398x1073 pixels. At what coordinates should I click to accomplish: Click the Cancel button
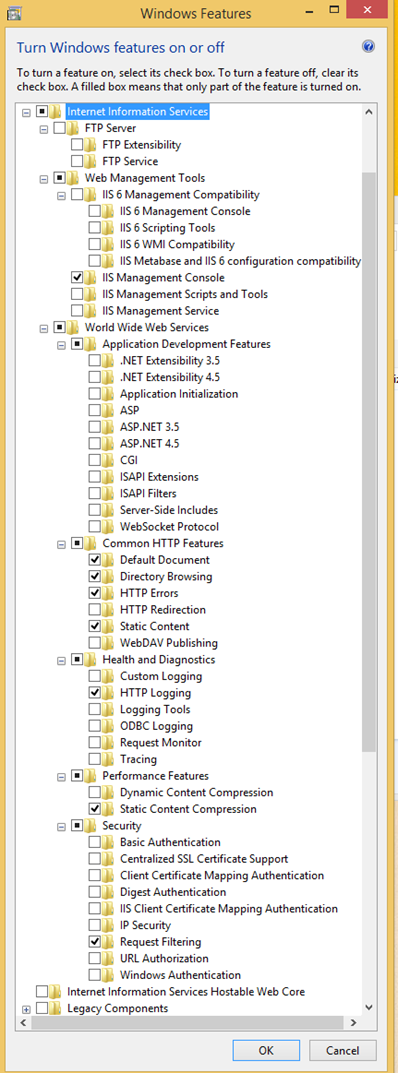tap(343, 1050)
